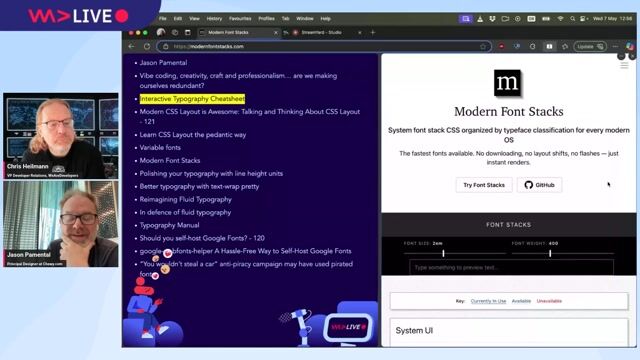
Task: Click the battery status icon
Action: coord(546,19)
